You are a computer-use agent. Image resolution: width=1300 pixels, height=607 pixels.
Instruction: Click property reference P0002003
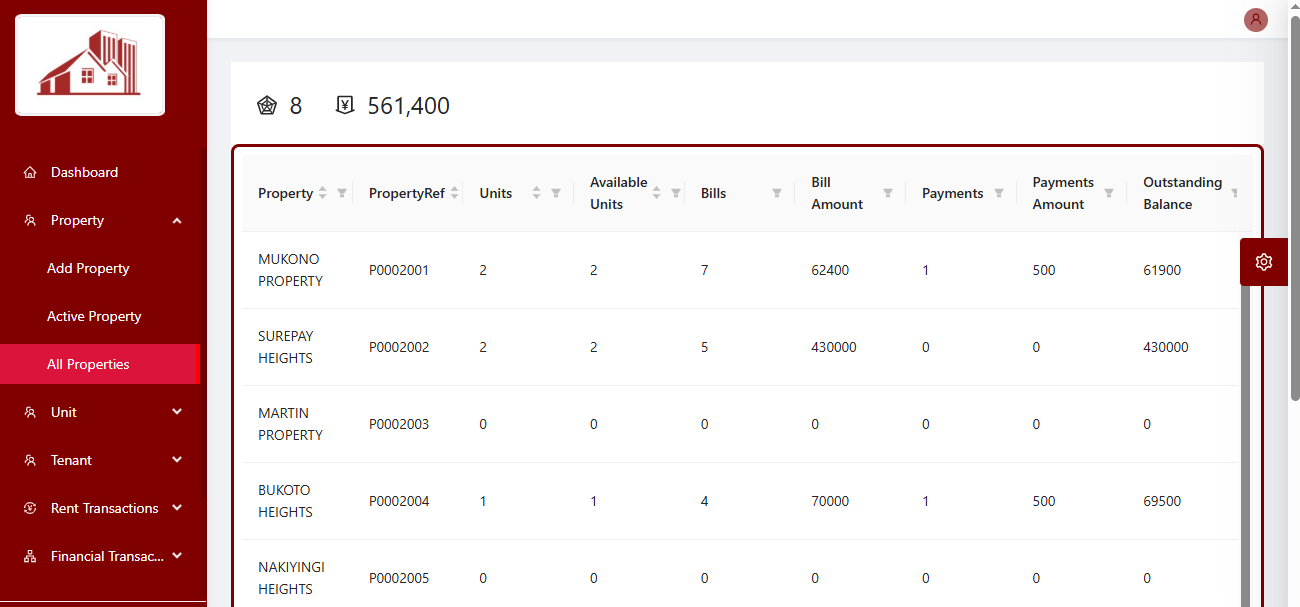[x=399, y=424]
